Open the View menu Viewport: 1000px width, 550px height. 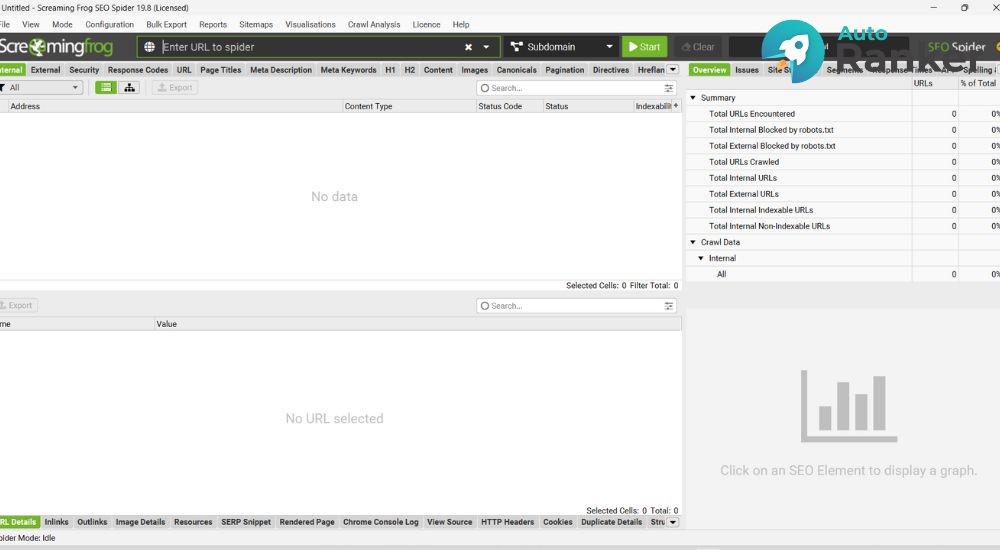(31, 24)
